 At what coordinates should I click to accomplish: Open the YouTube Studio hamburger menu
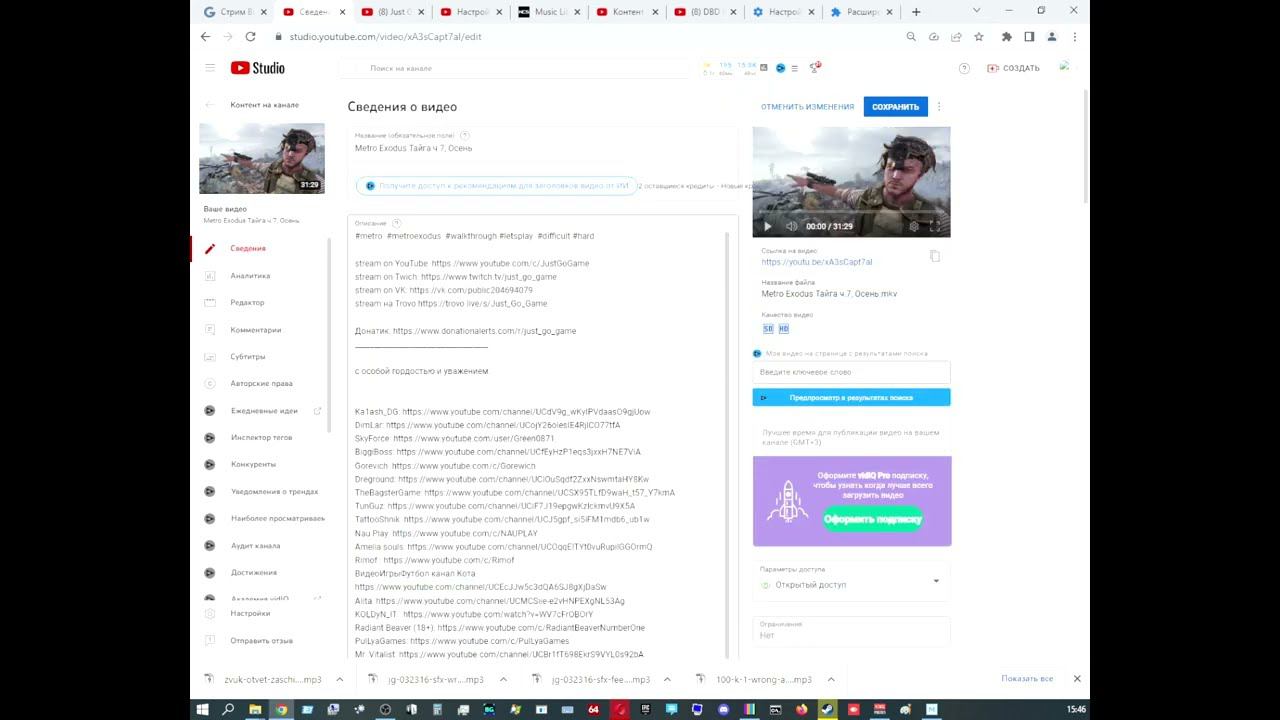pyautogui.click(x=210, y=68)
